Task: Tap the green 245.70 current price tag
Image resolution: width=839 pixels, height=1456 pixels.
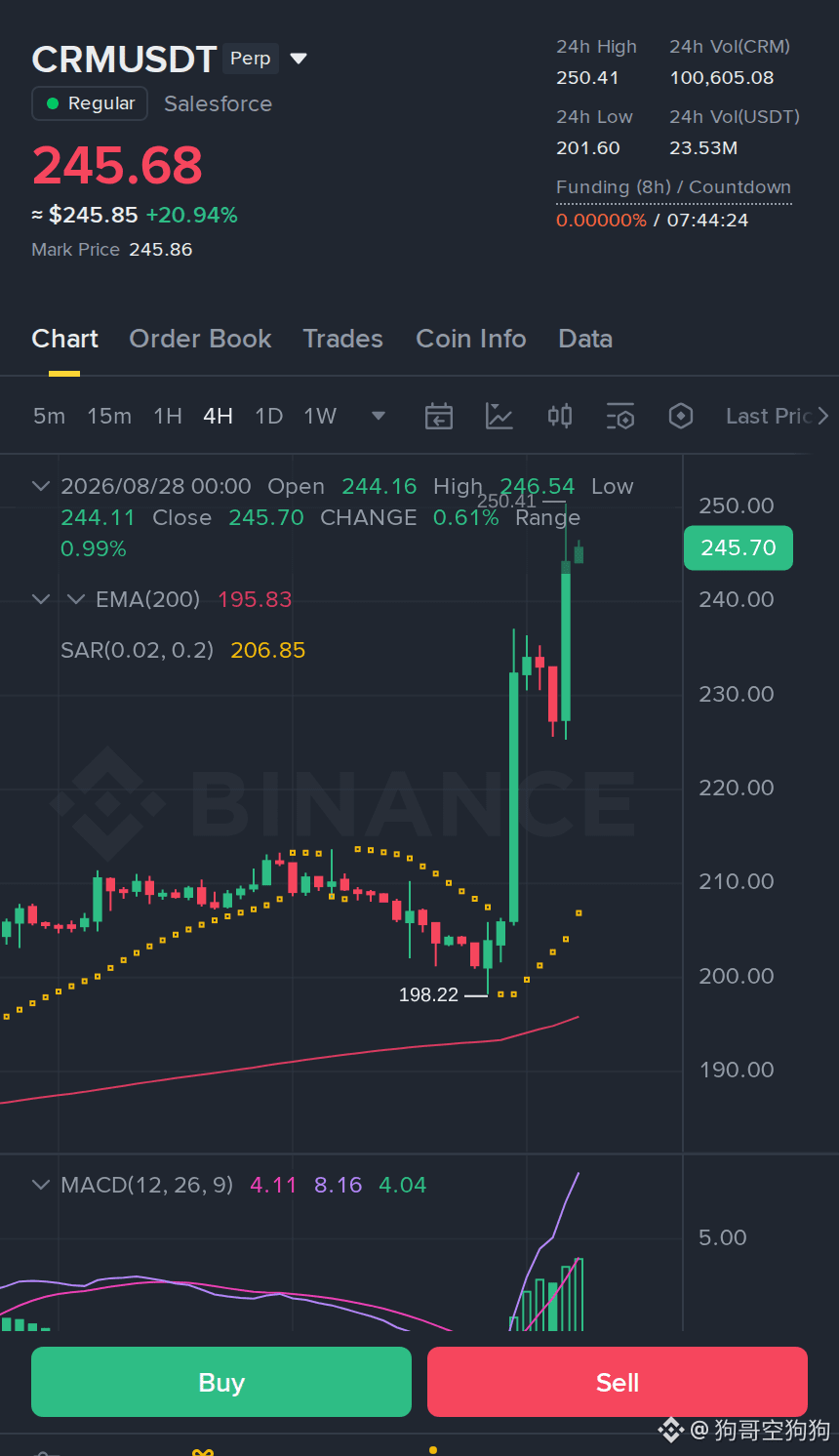Action: coord(739,547)
